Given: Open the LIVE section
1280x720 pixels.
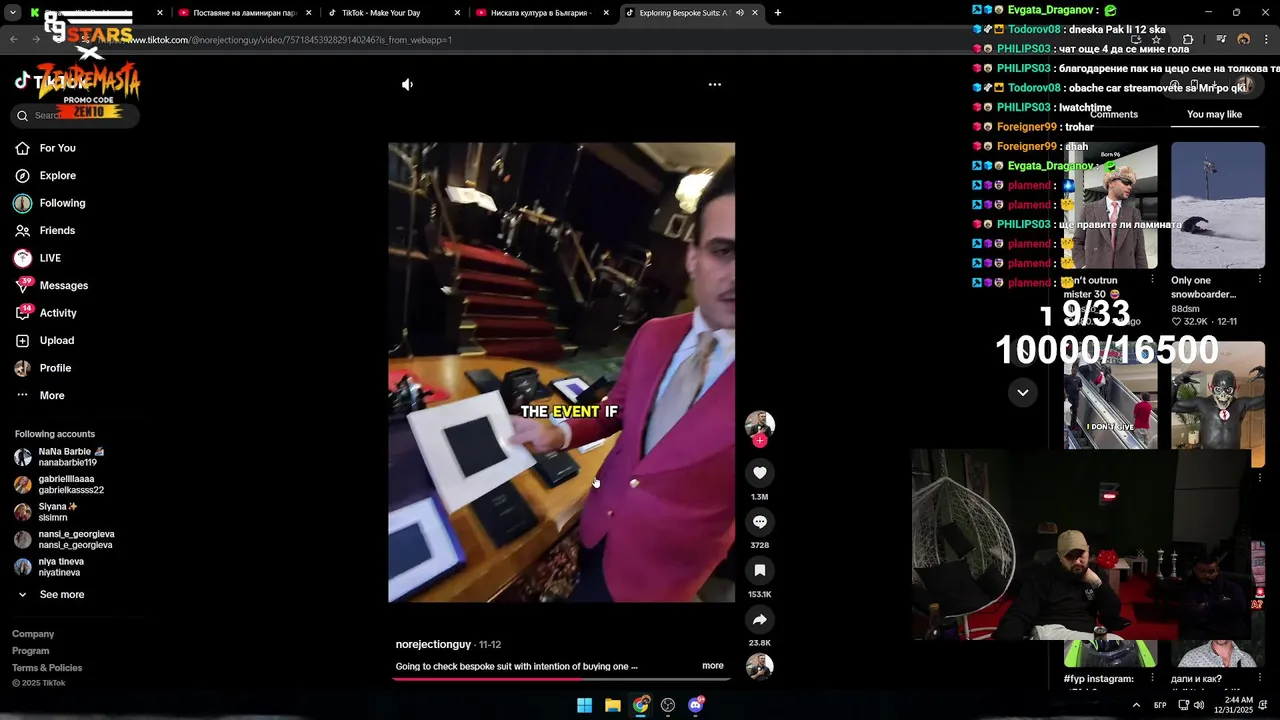Looking at the screenshot, I should [38, 258].
